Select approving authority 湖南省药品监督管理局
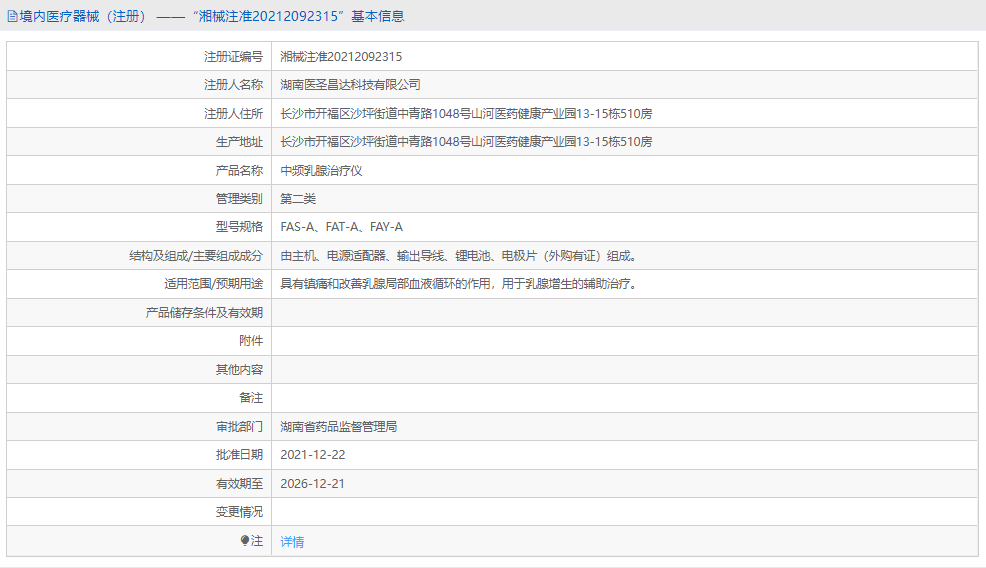 pyautogui.click(x=338, y=426)
